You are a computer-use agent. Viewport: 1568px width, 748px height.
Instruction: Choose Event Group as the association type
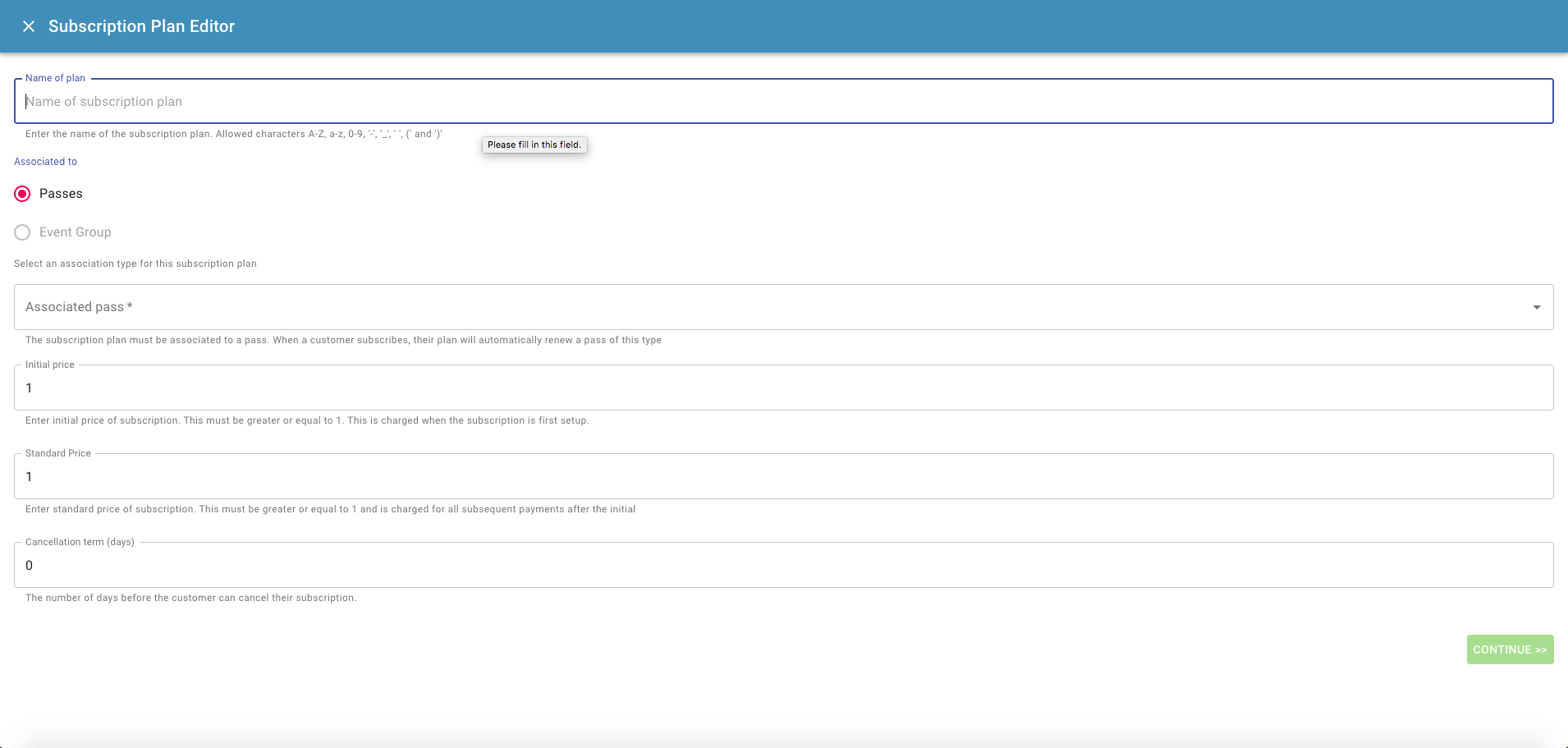pos(22,232)
